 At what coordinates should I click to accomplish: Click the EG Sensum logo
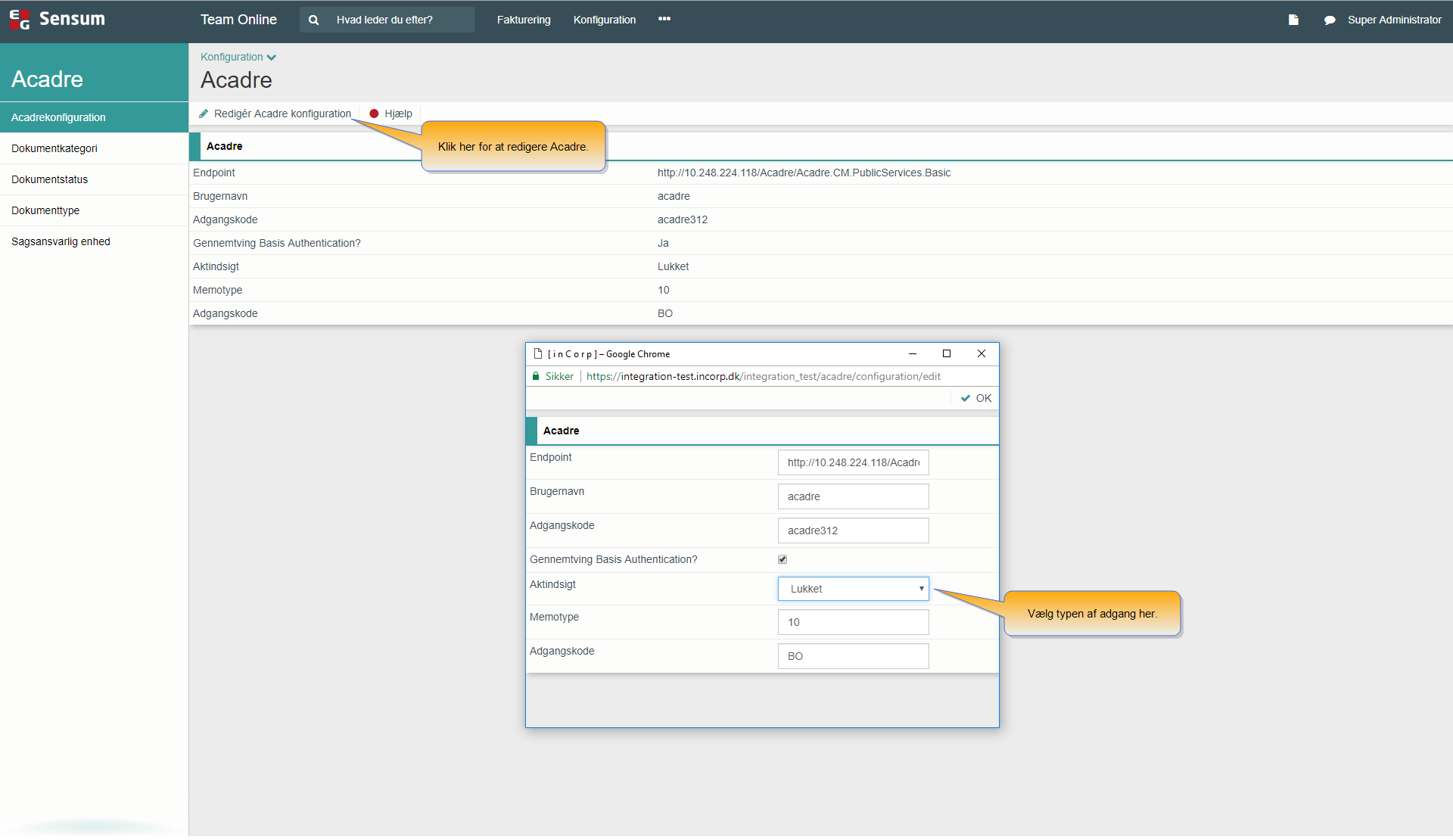[57, 19]
